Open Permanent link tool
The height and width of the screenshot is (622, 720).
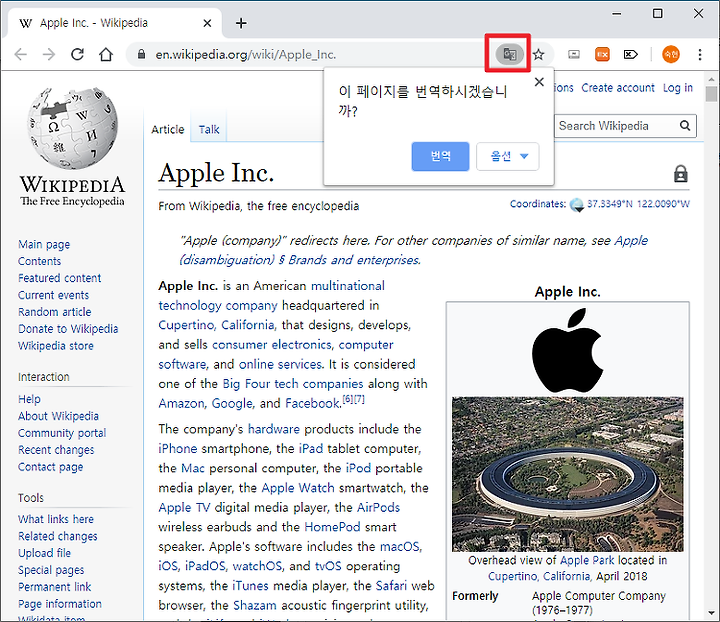pyautogui.click(x=55, y=587)
